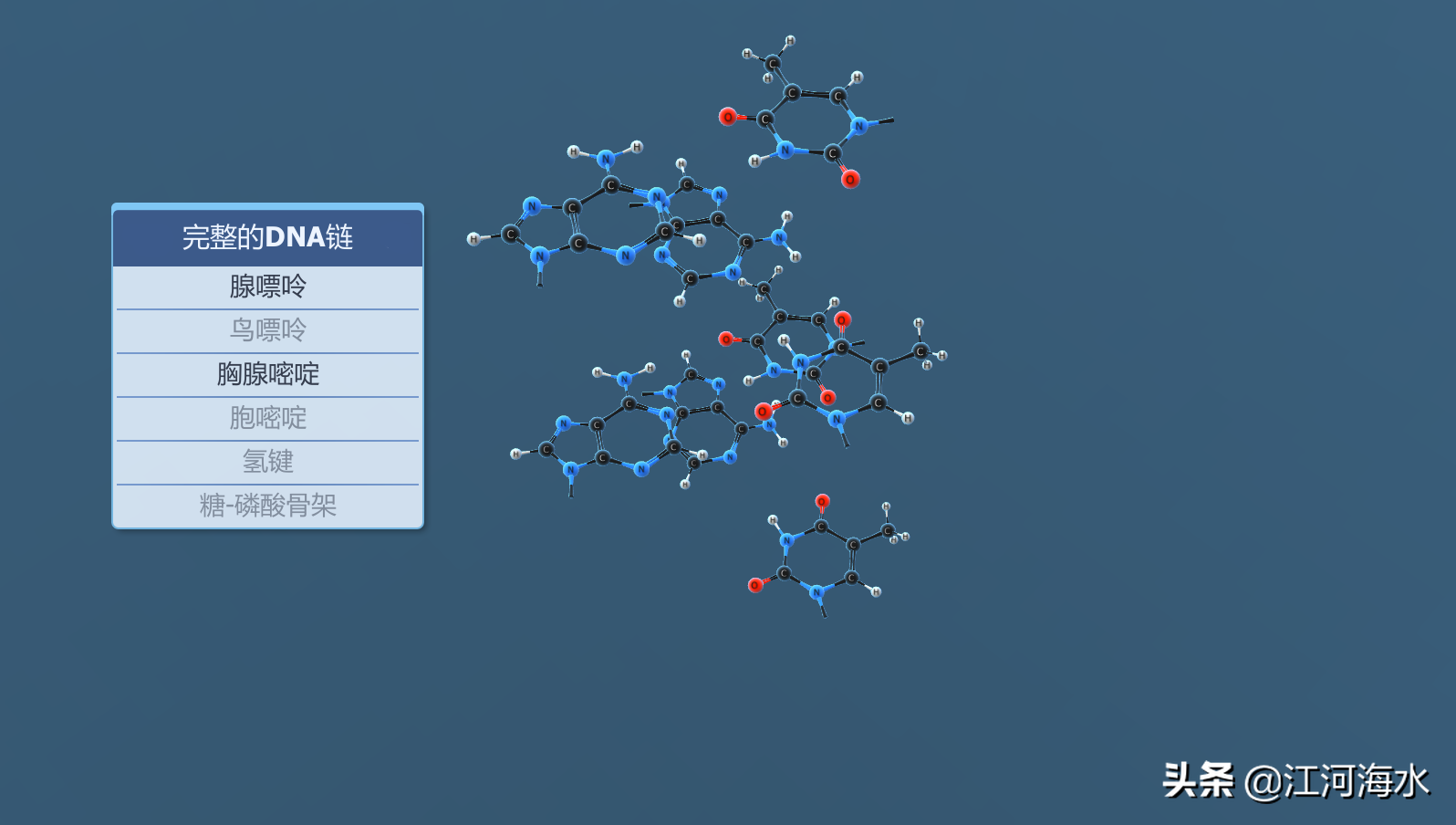Screen dimensions: 1456x825
Task: Select the 完整的DNA链 header item
Action: [267, 237]
